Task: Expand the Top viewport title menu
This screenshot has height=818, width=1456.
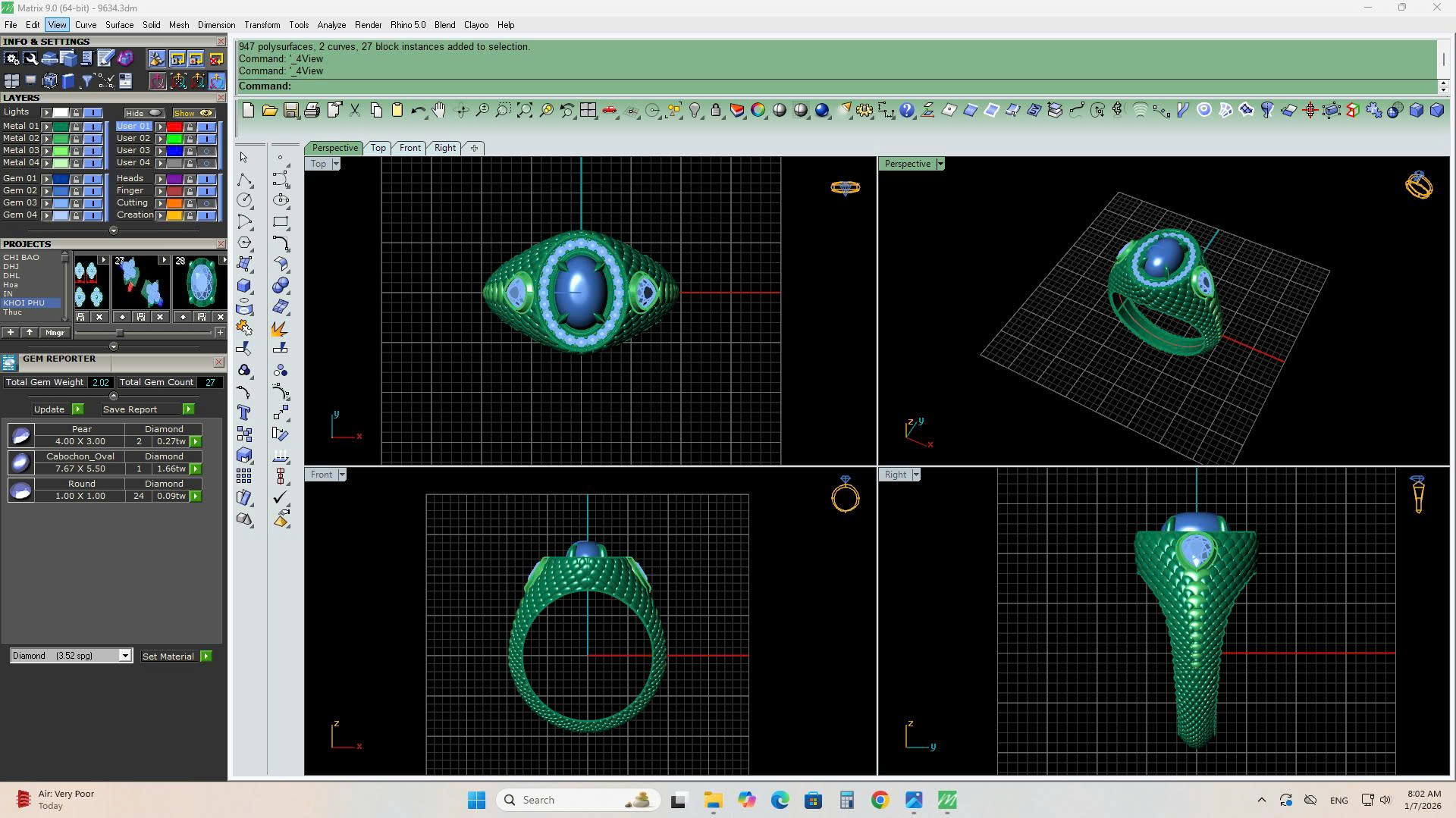Action: (x=335, y=164)
